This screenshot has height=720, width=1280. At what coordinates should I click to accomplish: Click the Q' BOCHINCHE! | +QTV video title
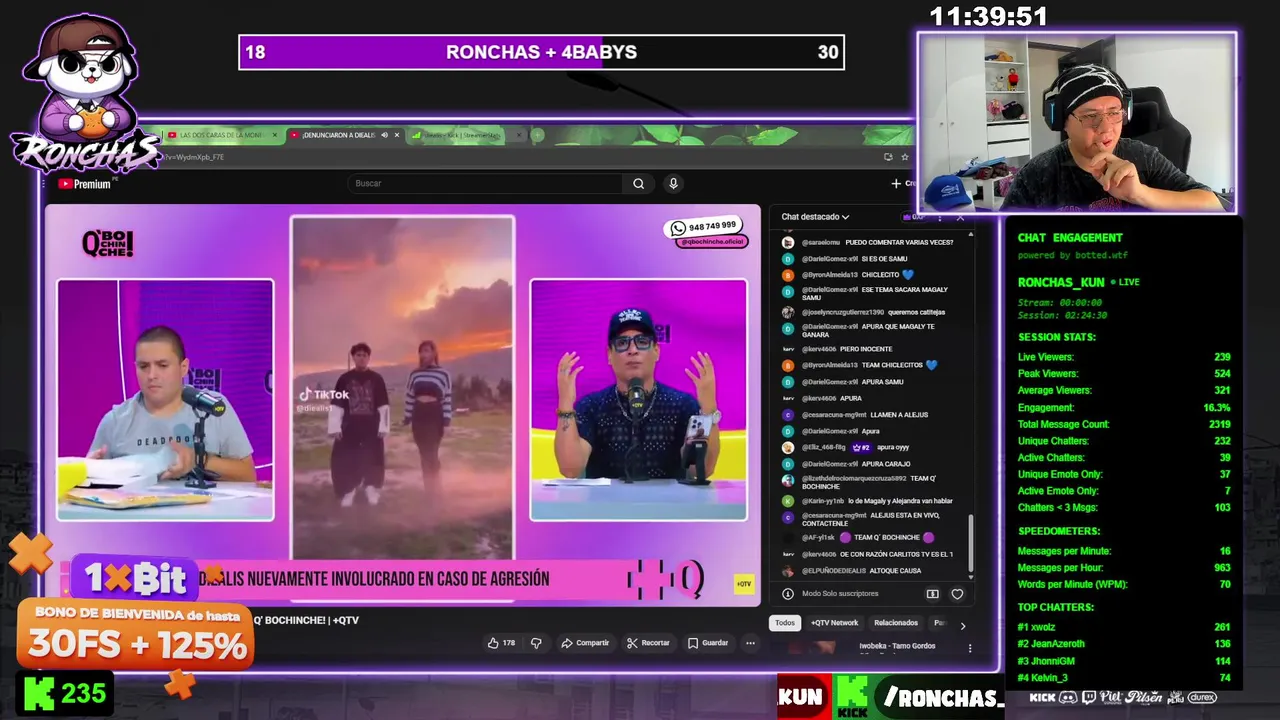pos(306,620)
